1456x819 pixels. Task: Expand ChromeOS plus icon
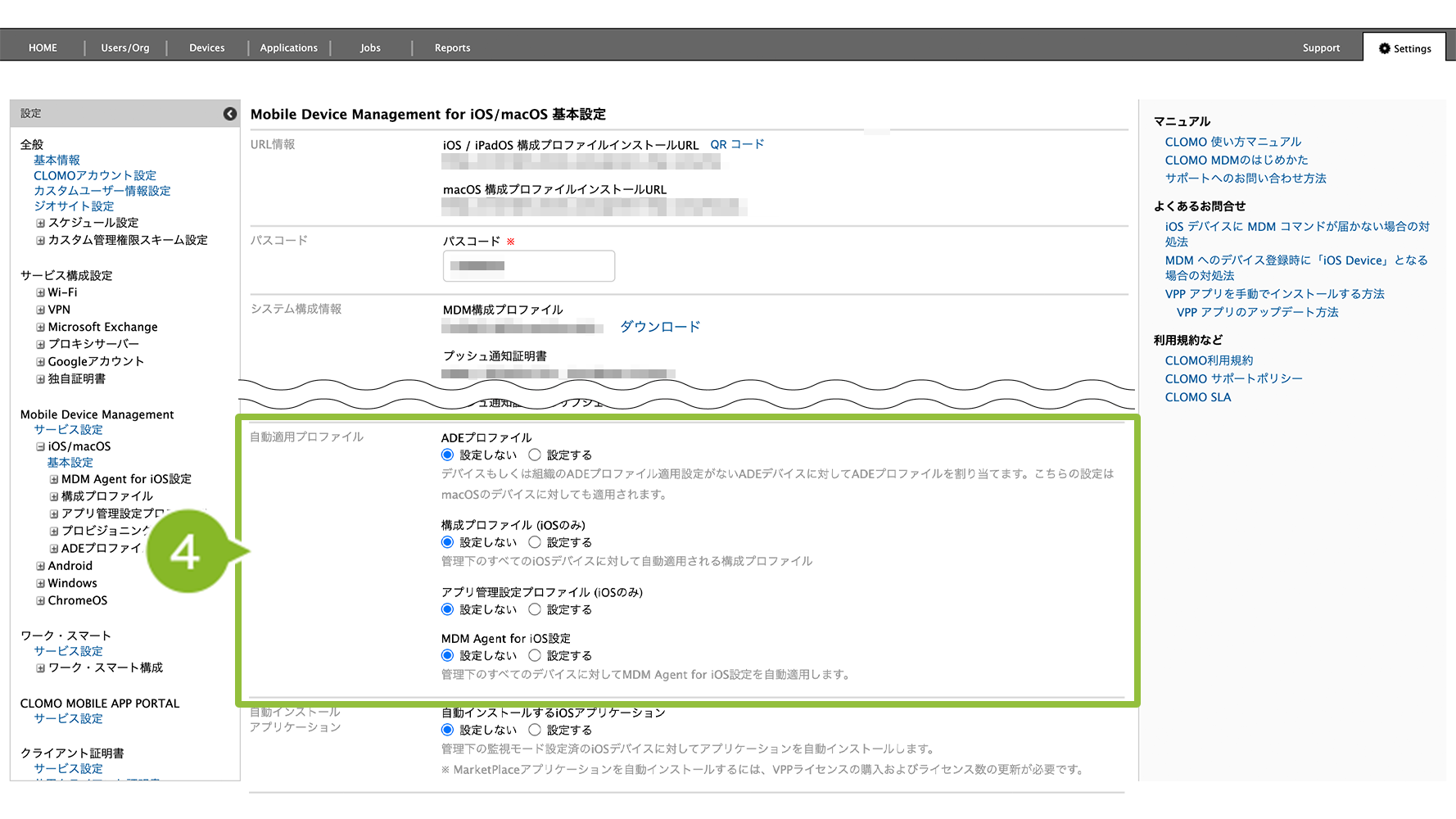click(40, 600)
